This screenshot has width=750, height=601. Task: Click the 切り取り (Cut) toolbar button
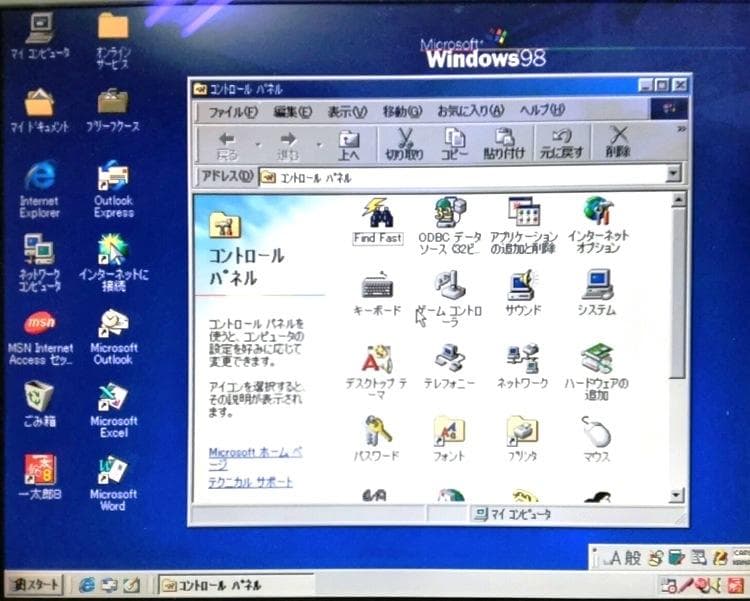click(x=405, y=144)
